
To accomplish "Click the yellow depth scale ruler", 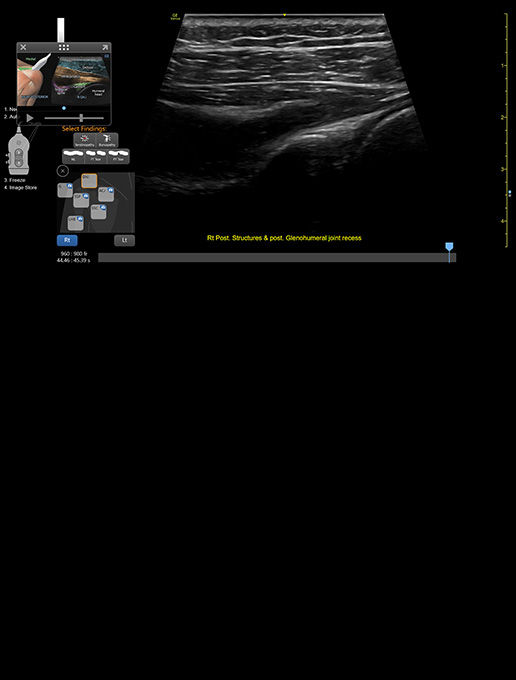I will pyautogui.click(x=506, y=130).
